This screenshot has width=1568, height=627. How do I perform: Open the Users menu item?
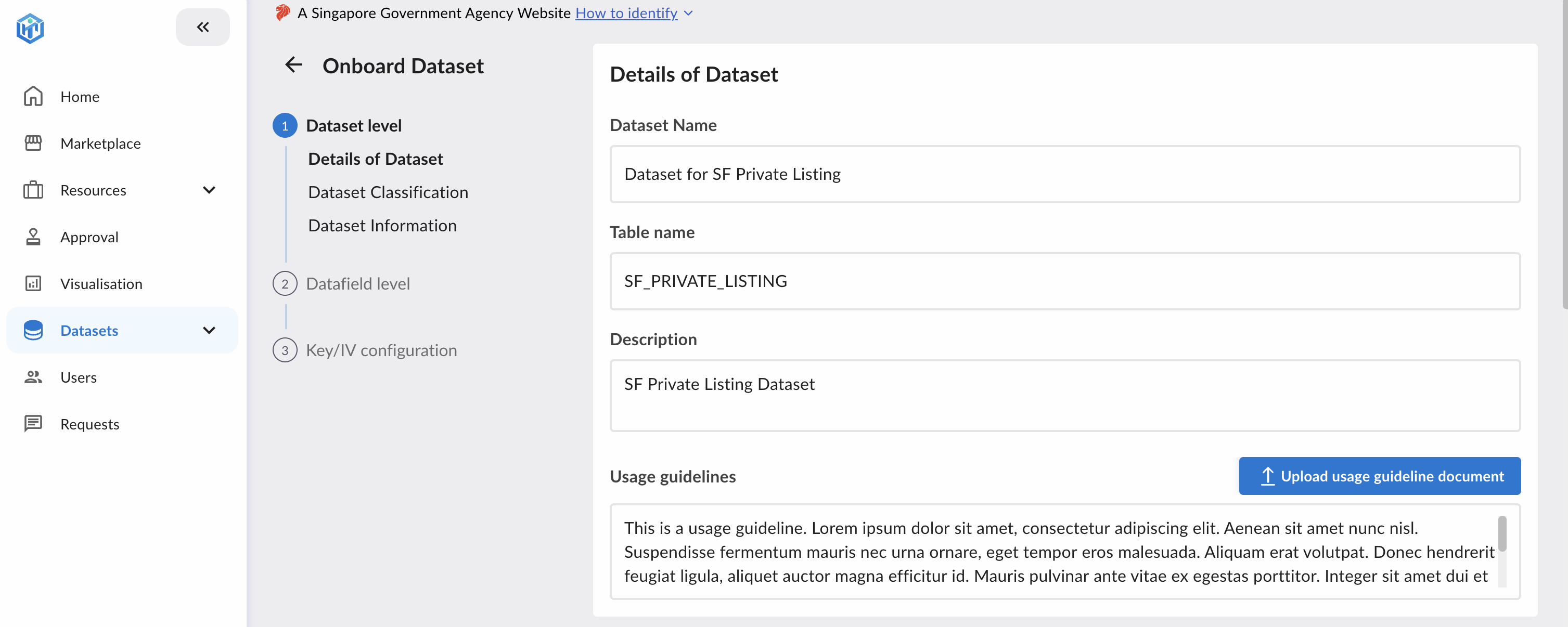point(122,377)
